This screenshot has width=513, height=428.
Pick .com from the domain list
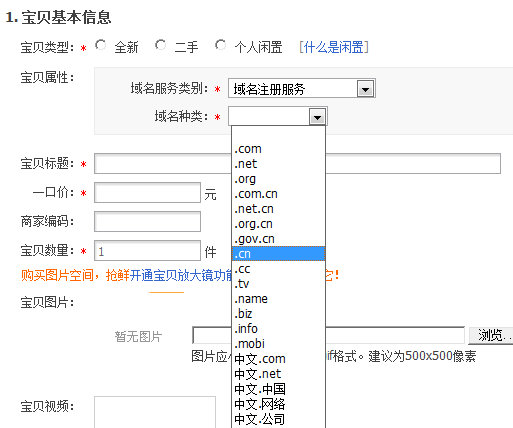(278, 149)
